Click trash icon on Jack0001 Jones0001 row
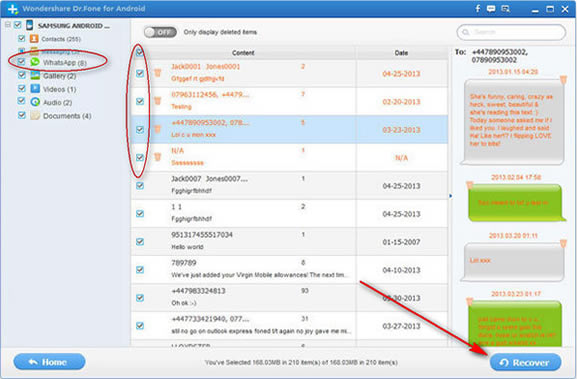 pyautogui.click(x=157, y=73)
